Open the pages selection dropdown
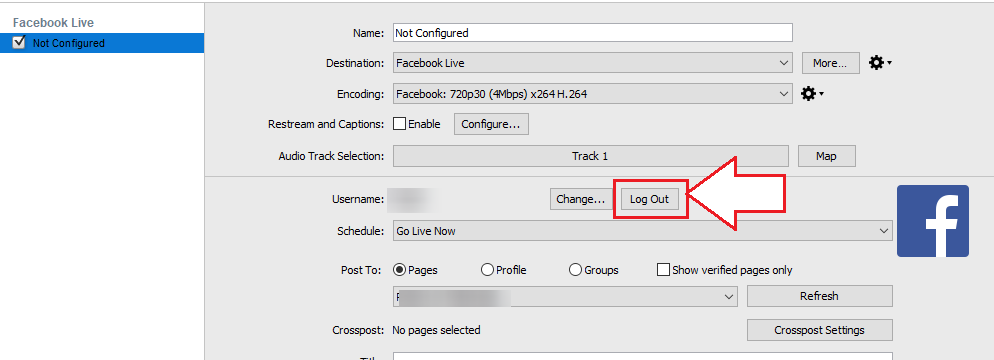 565,296
